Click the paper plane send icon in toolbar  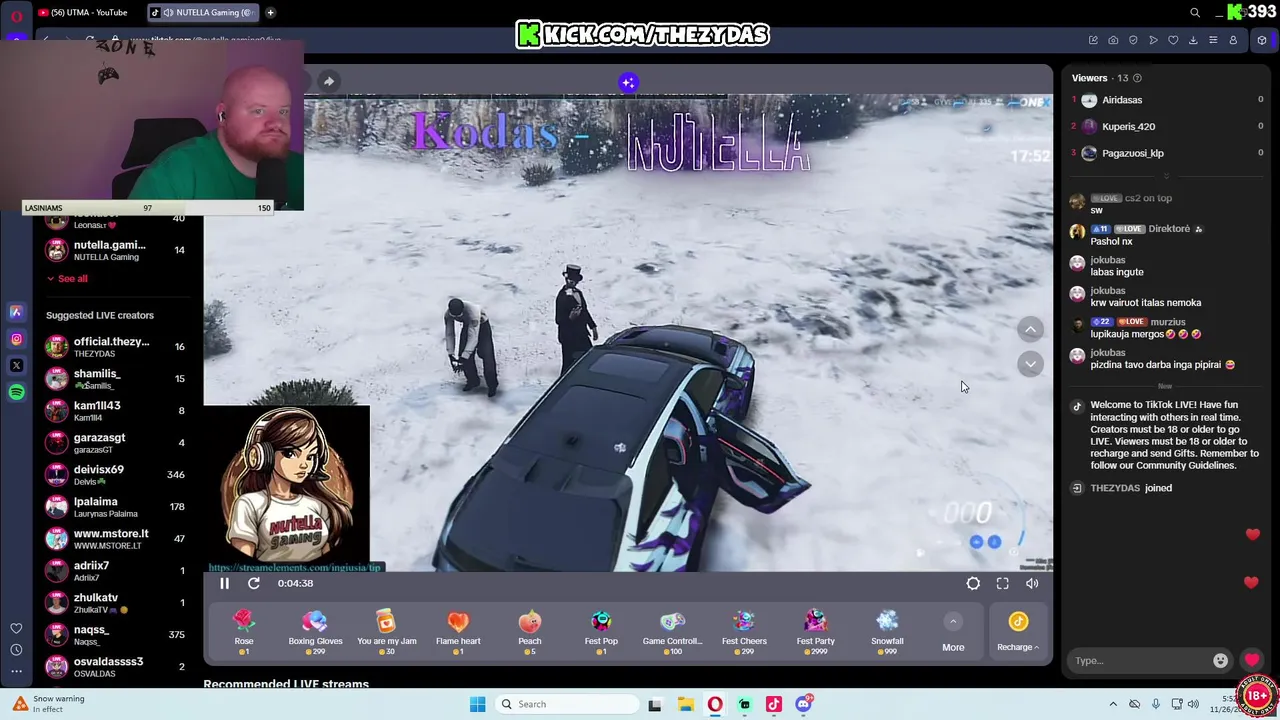pos(1153,40)
